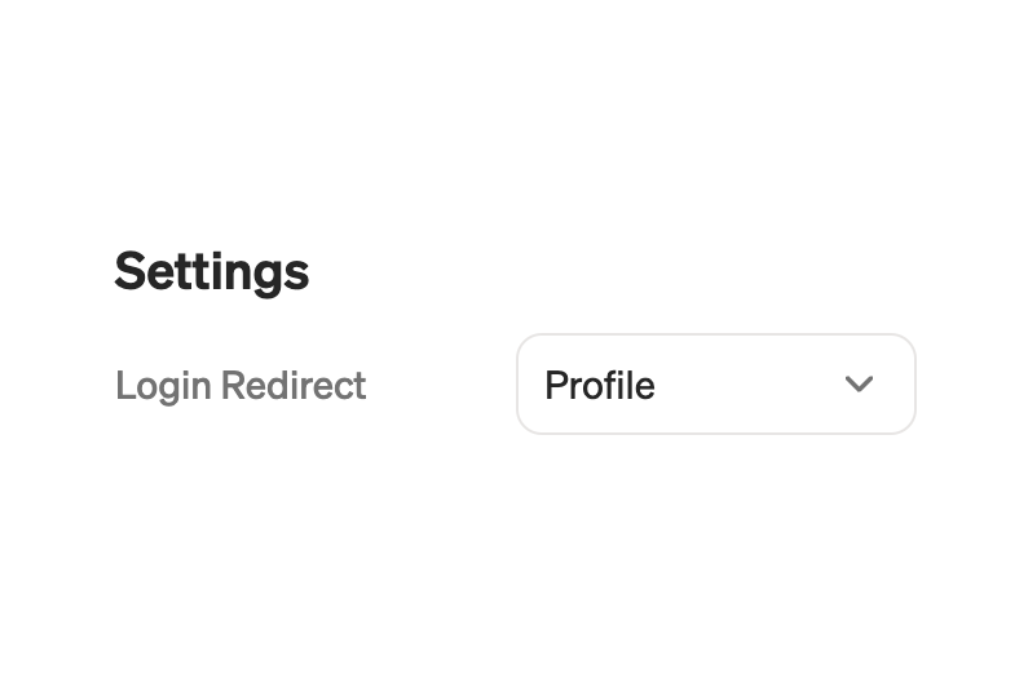Click the chevron arrow in Profile dropdown
This screenshot has width=1016, height=674.
click(x=859, y=384)
